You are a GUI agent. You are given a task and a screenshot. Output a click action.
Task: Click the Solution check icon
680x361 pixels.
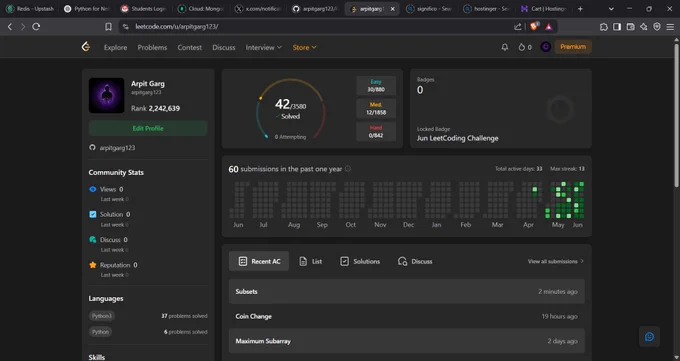tap(92, 214)
